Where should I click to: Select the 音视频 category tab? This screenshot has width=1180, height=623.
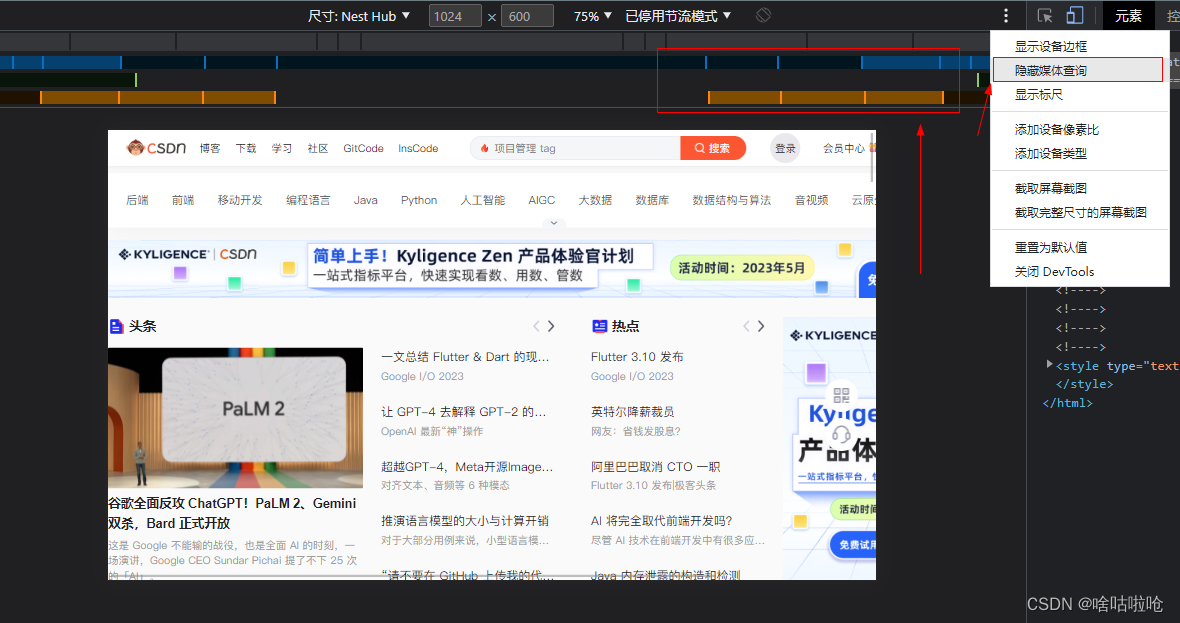[811, 200]
